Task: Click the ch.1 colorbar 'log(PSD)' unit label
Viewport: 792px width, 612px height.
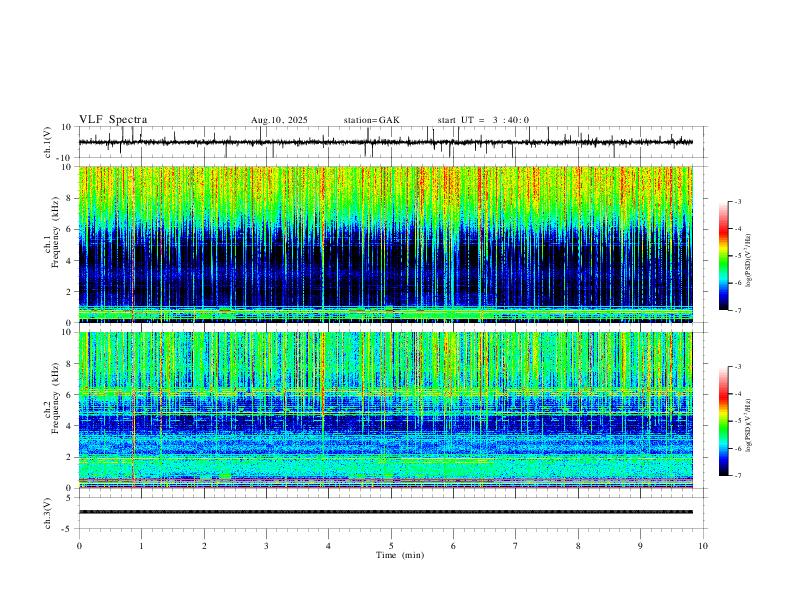Action: click(x=749, y=261)
